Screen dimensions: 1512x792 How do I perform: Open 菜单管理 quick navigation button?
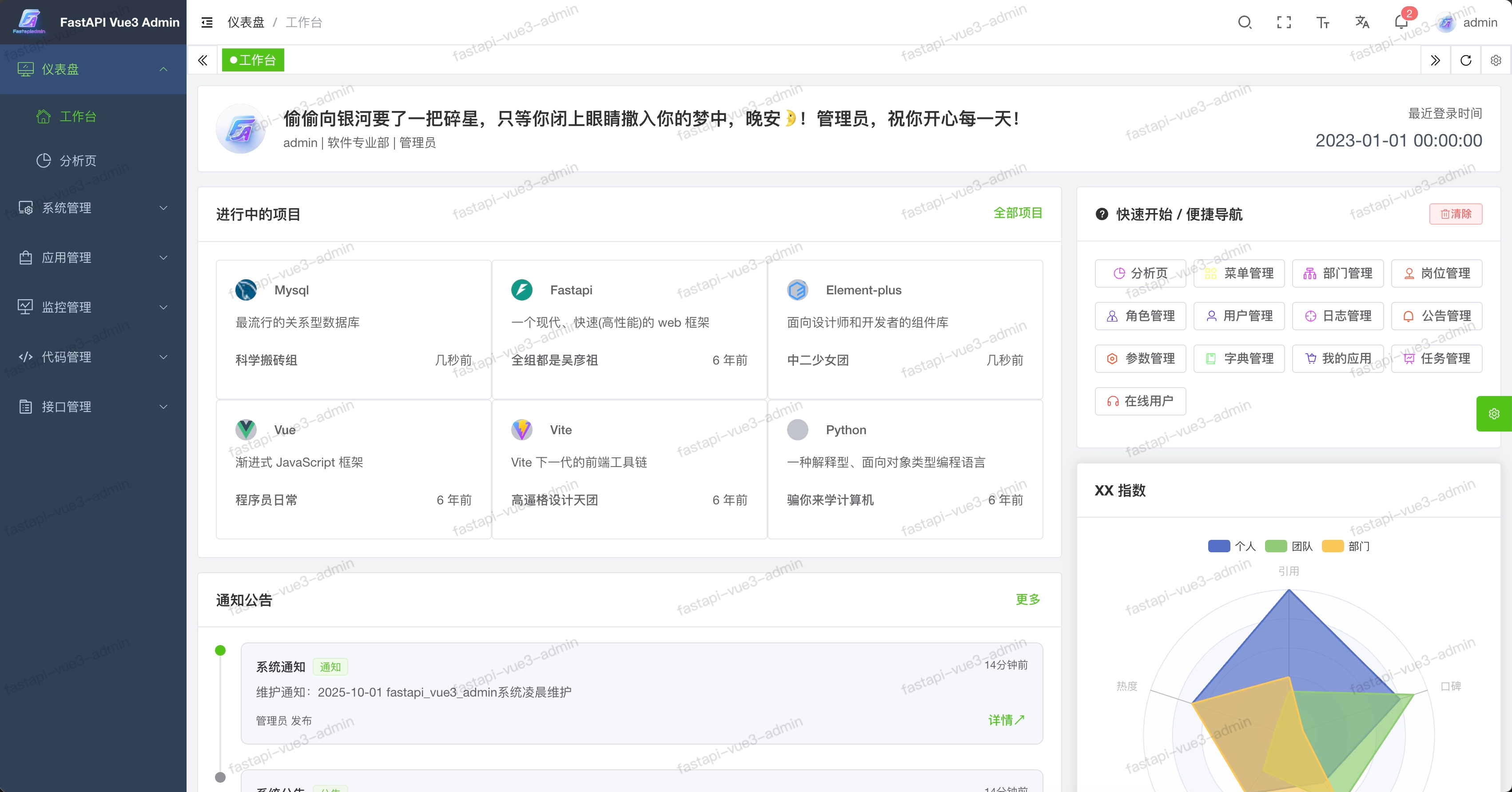click(1239, 273)
